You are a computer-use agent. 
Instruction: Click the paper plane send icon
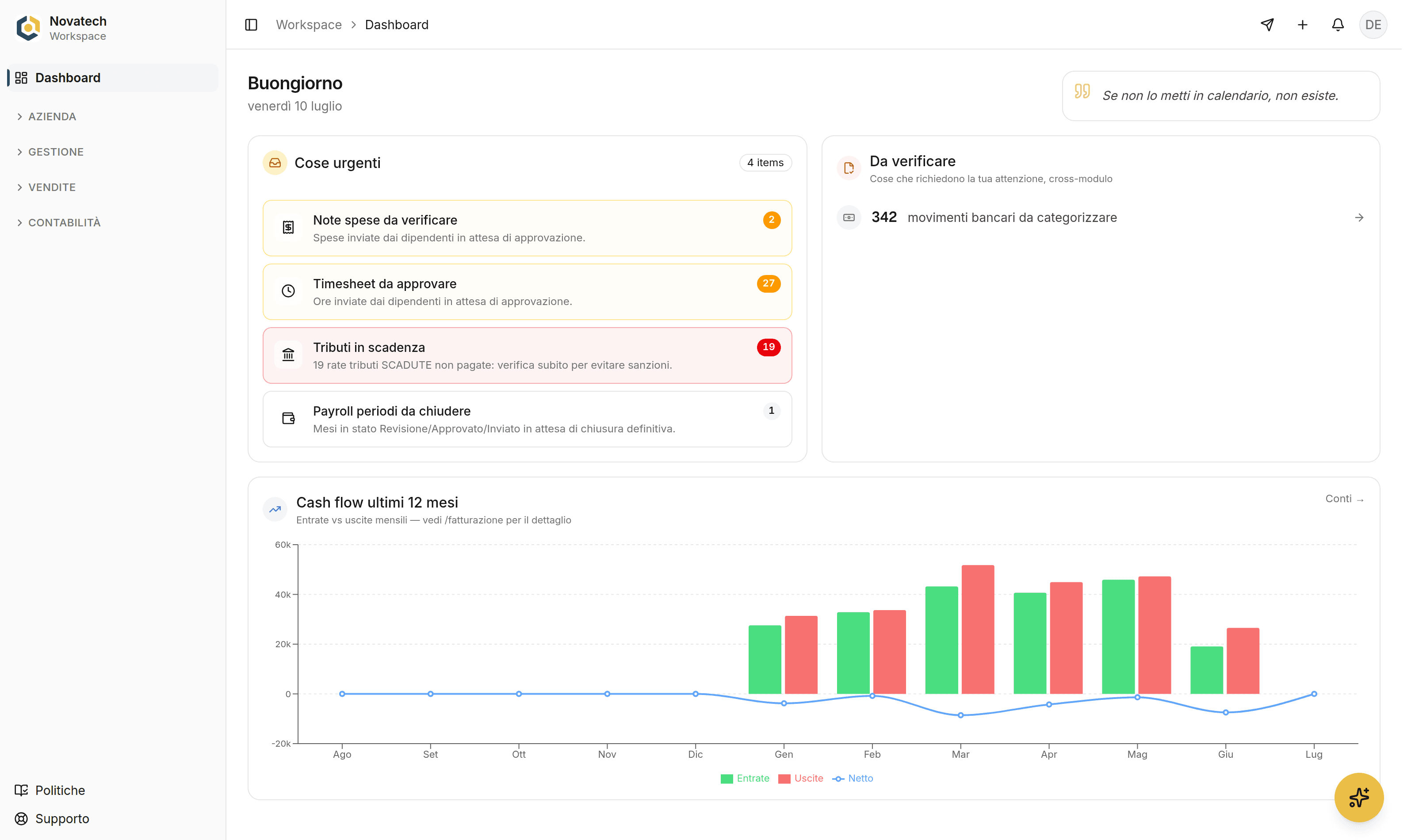1267,25
